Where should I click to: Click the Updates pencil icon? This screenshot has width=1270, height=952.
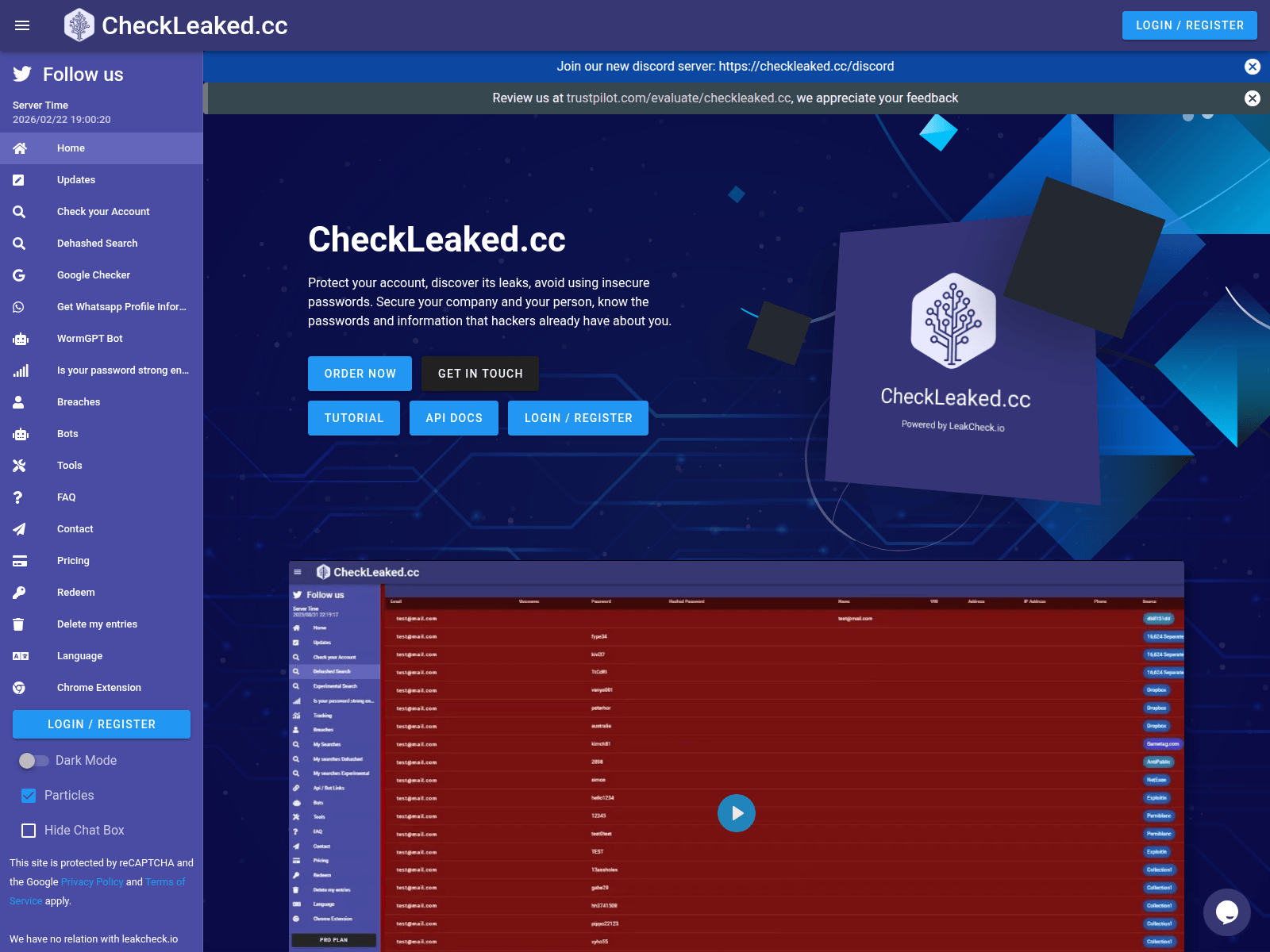19,180
